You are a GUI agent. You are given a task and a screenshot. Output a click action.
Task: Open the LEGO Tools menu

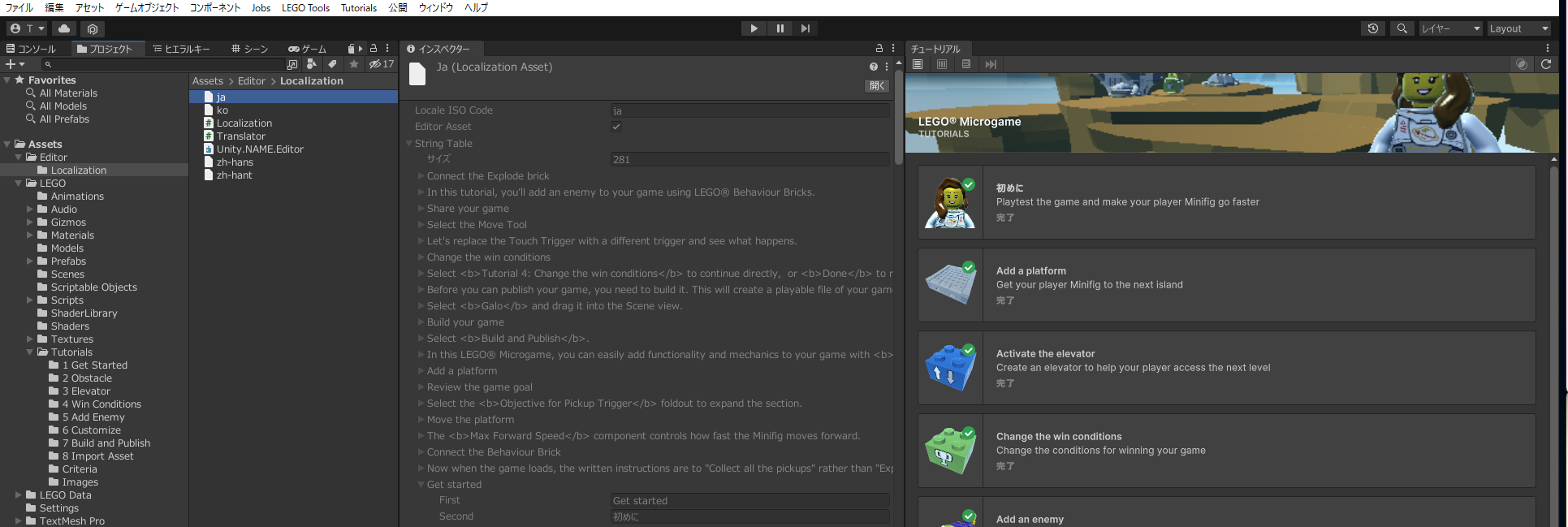pyautogui.click(x=305, y=7)
